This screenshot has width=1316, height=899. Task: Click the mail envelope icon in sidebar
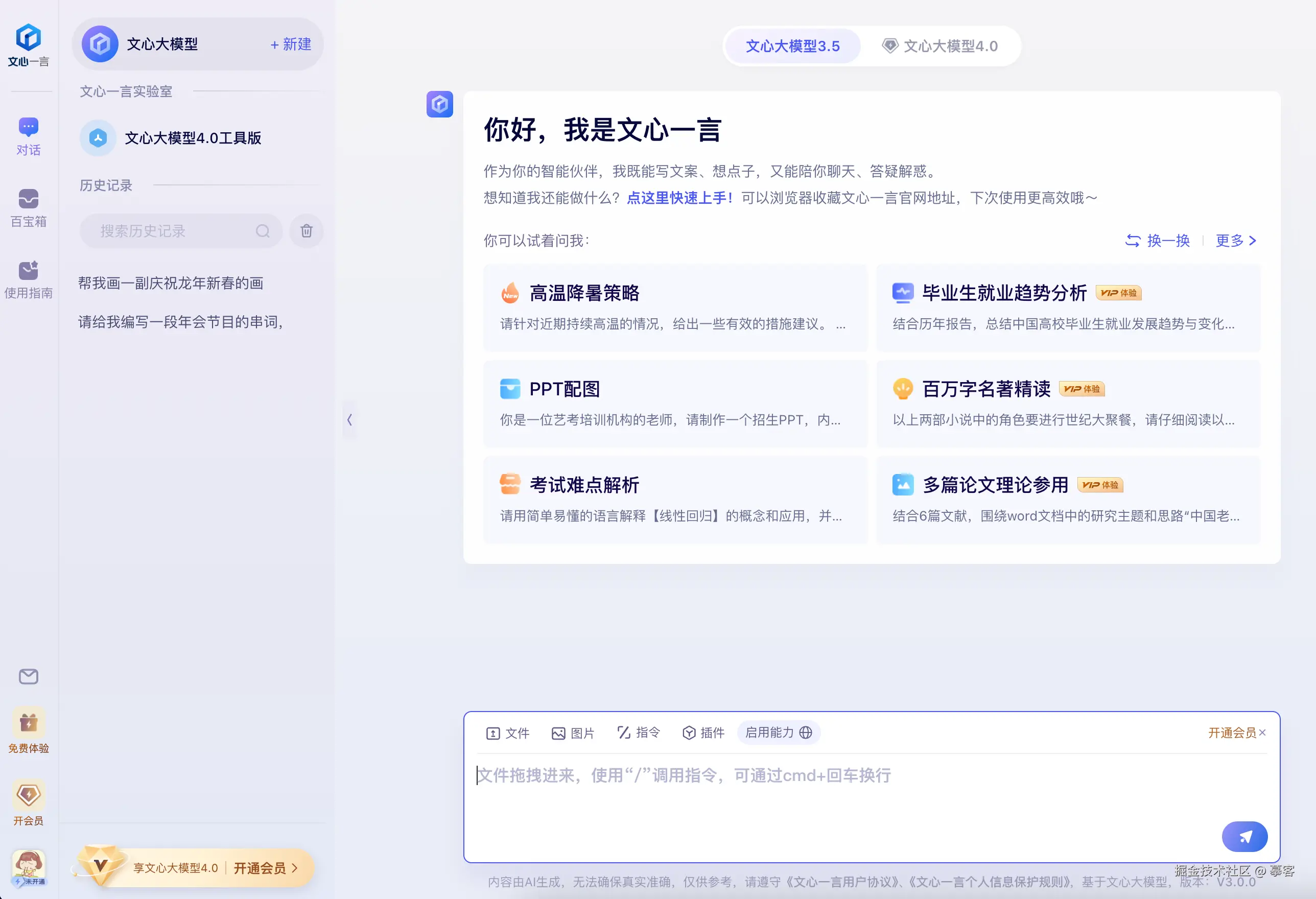coord(28,676)
